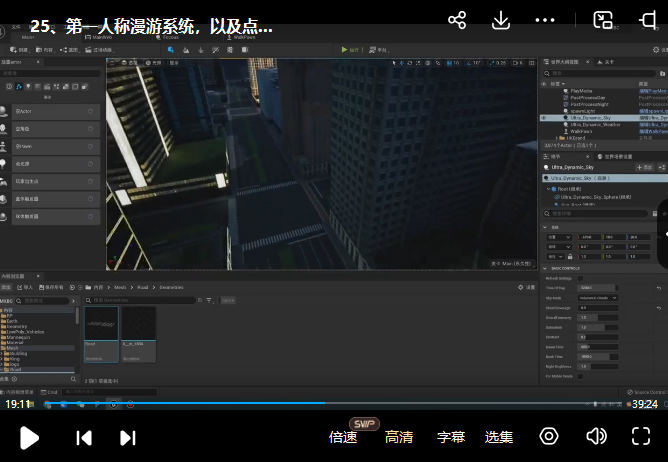The image size is (668, 462).
Task: Open the 高清 video quality selector
Action: click(399, 437)
